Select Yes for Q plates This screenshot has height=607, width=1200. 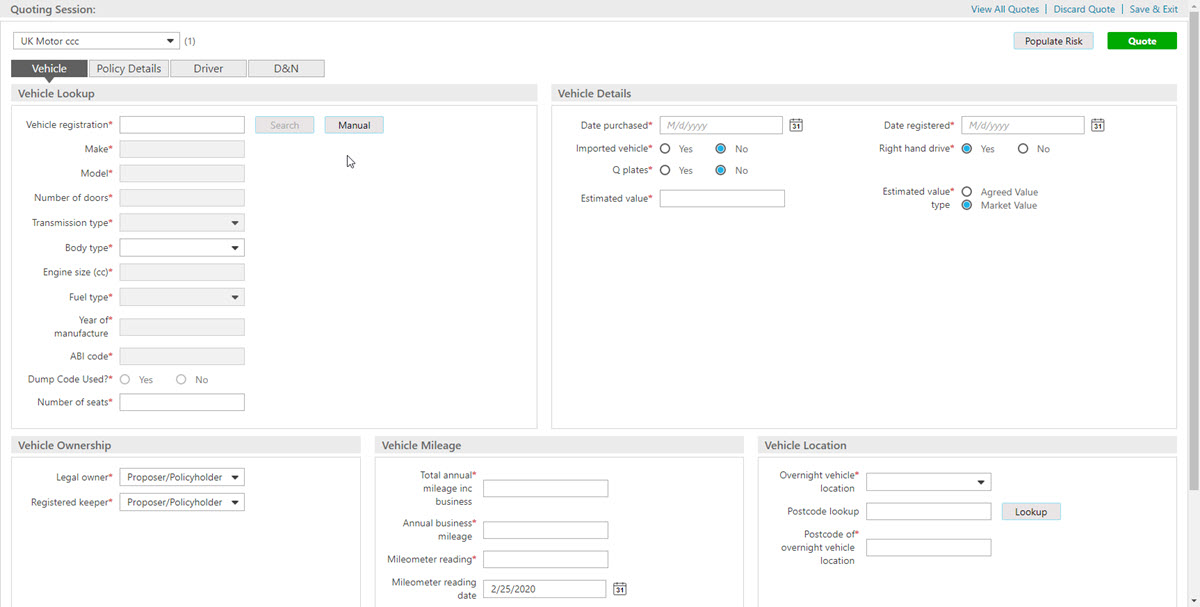[665, 171]
